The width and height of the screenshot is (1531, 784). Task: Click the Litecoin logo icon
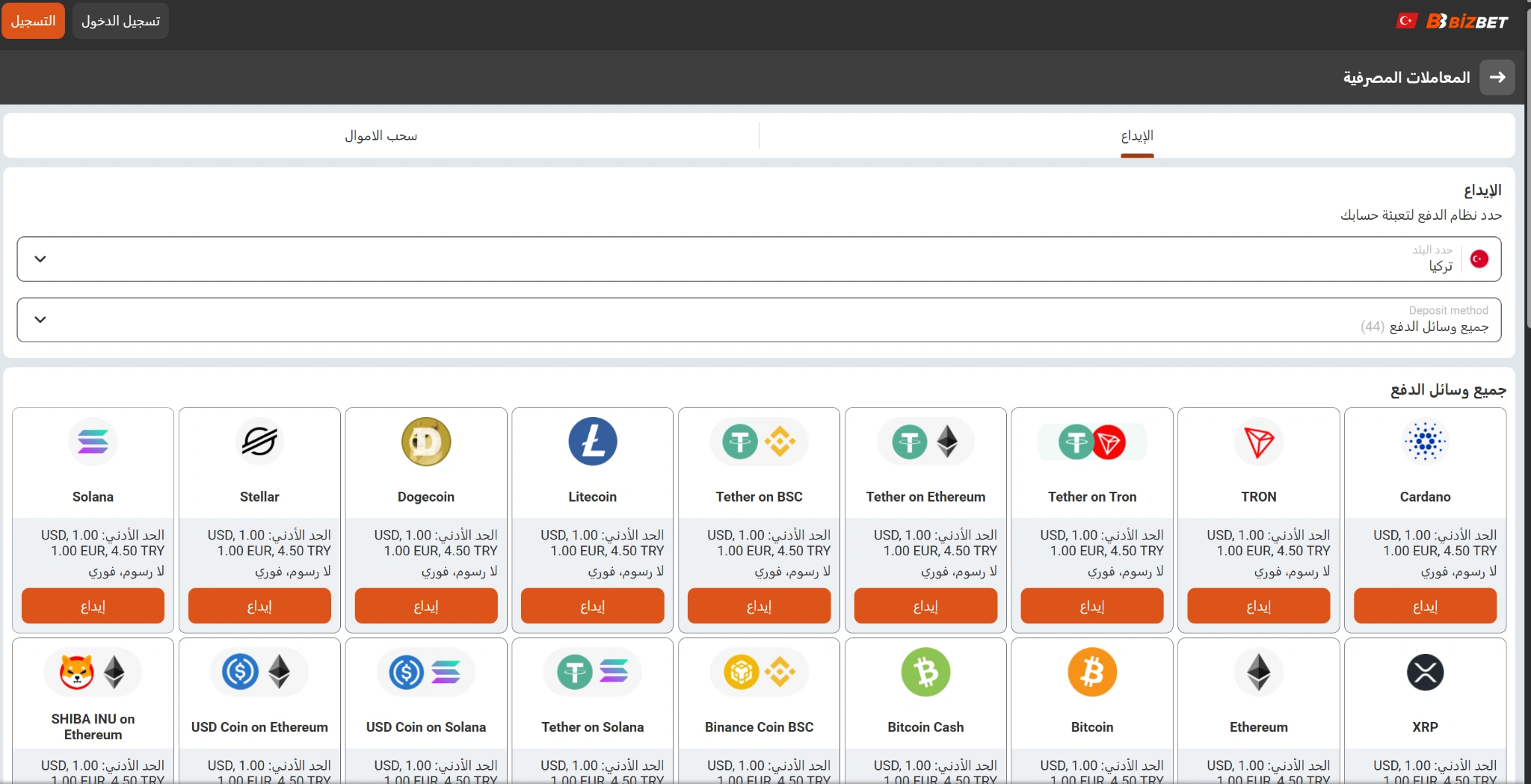[x=593, y=442]
